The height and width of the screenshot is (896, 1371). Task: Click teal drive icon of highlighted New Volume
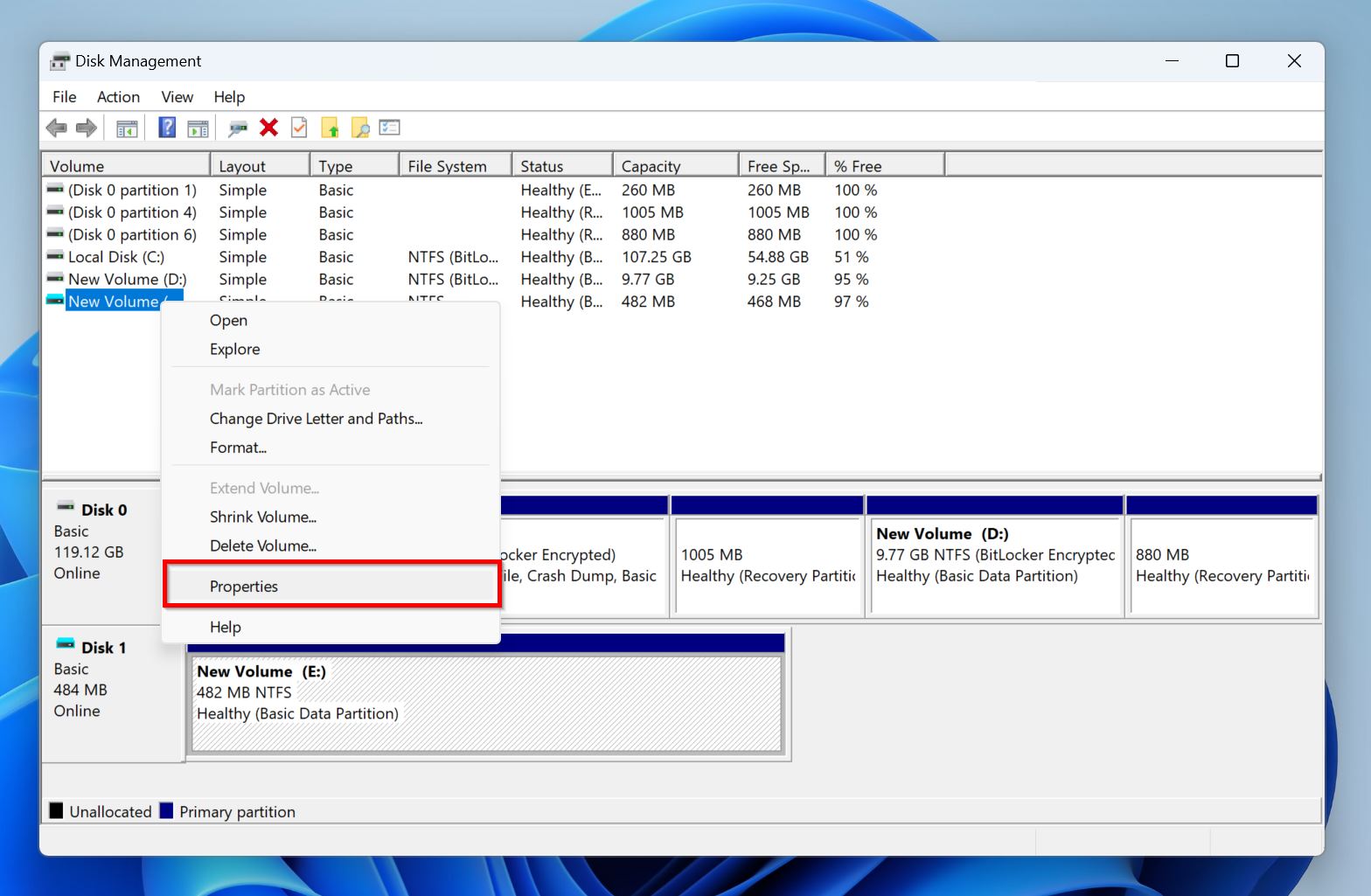(x=55, y=301)
